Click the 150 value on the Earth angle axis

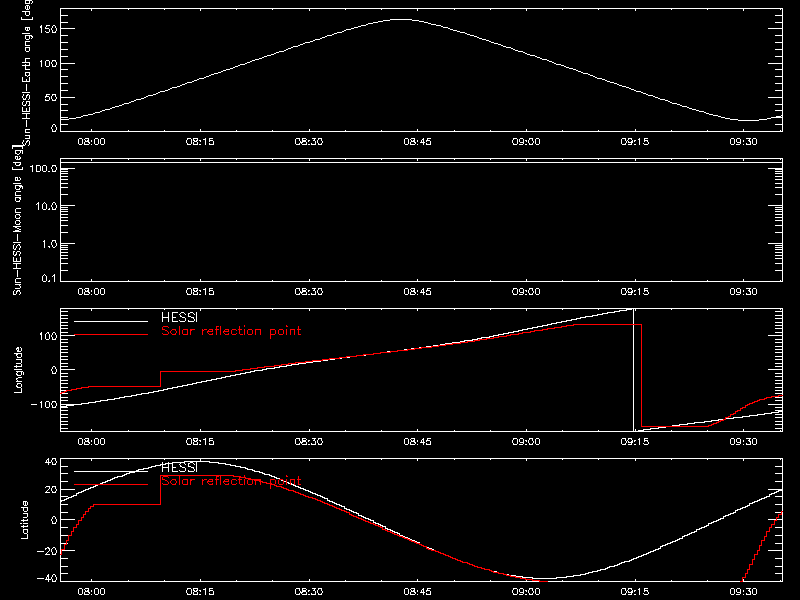click(x=48, y=29)
